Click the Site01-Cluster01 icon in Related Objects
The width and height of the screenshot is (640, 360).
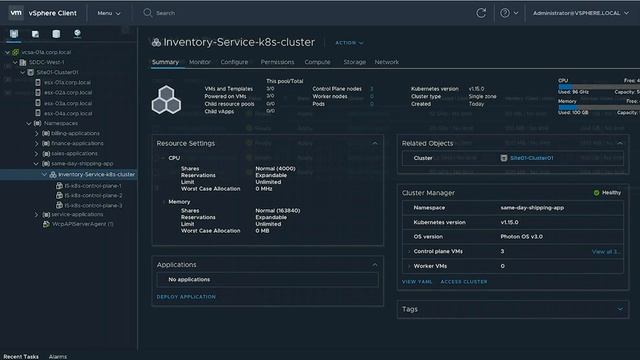point(504,158)
